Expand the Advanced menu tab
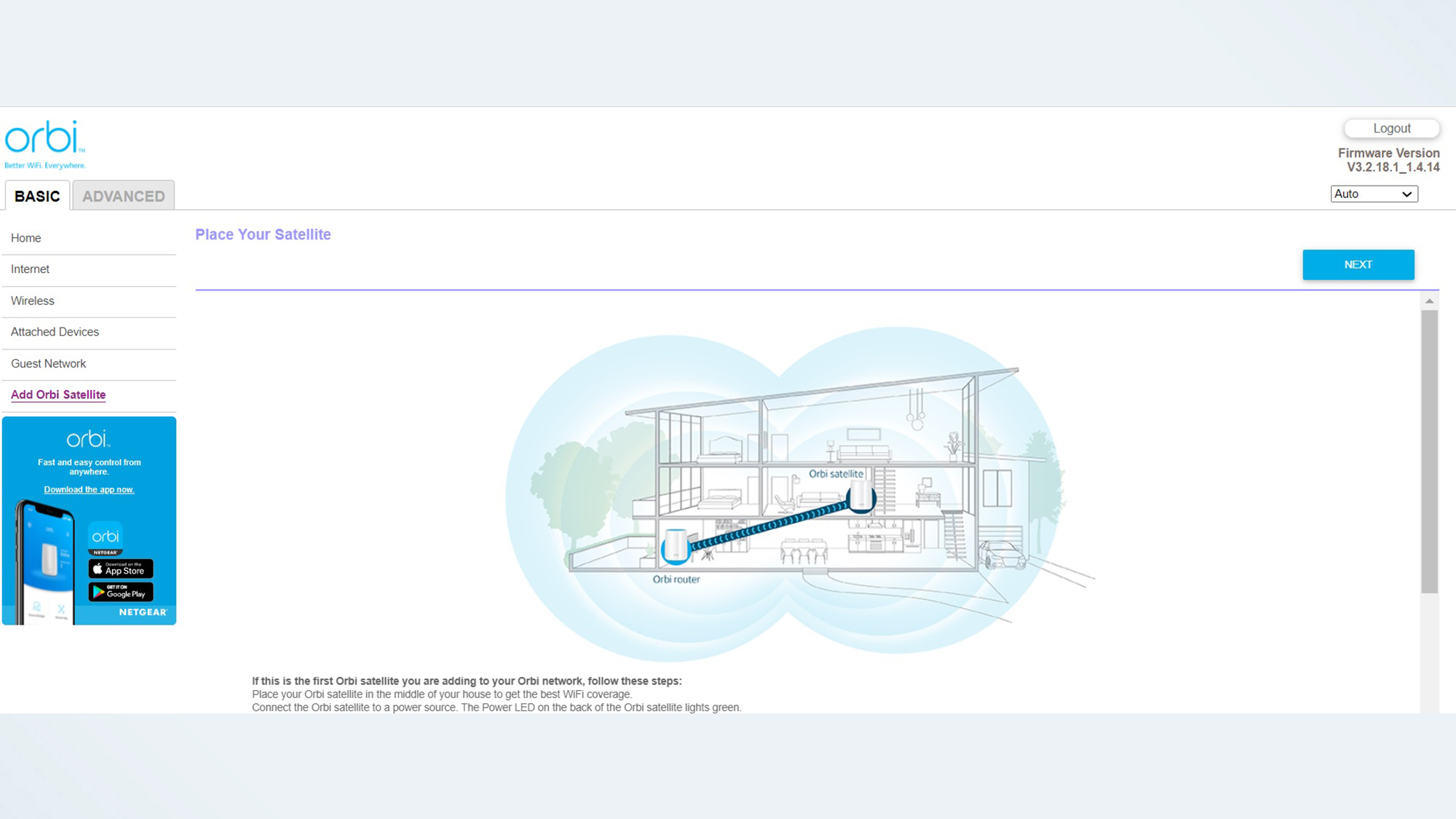The height and width of the screenshot is (819, 1456). point(123,195)
